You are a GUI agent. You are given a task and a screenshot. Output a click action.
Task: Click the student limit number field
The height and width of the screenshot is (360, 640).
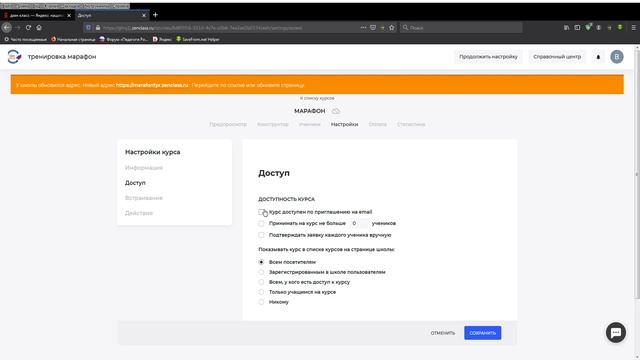tap(358, 223)
